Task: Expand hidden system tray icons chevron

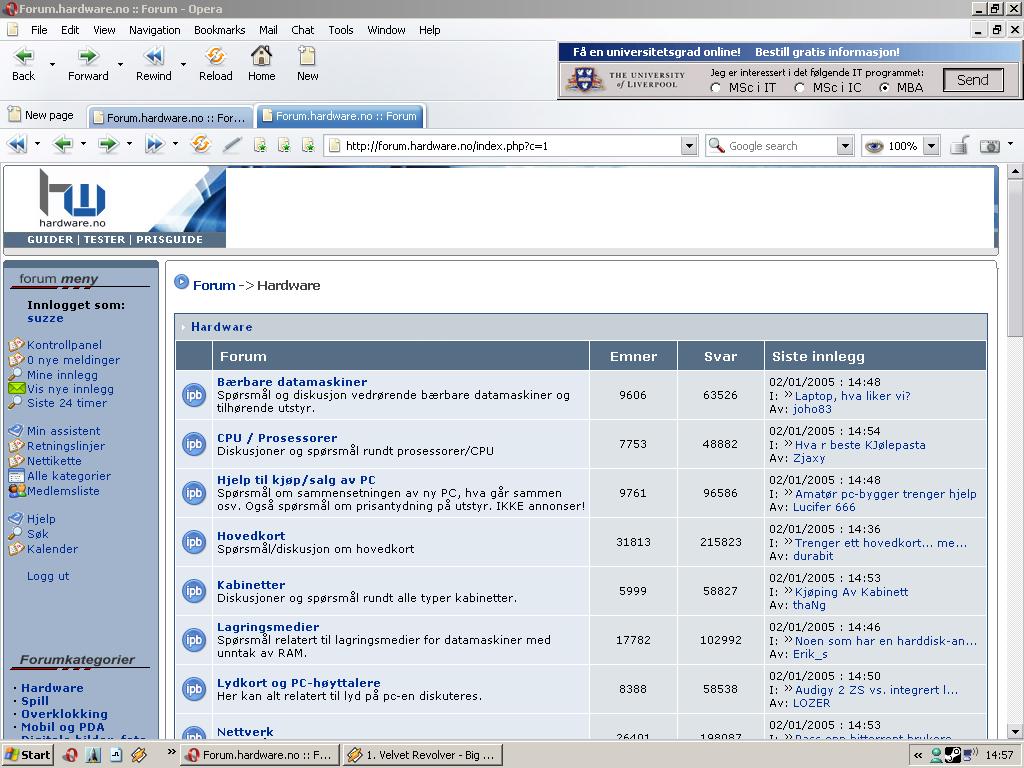Action: coord(918,755)
